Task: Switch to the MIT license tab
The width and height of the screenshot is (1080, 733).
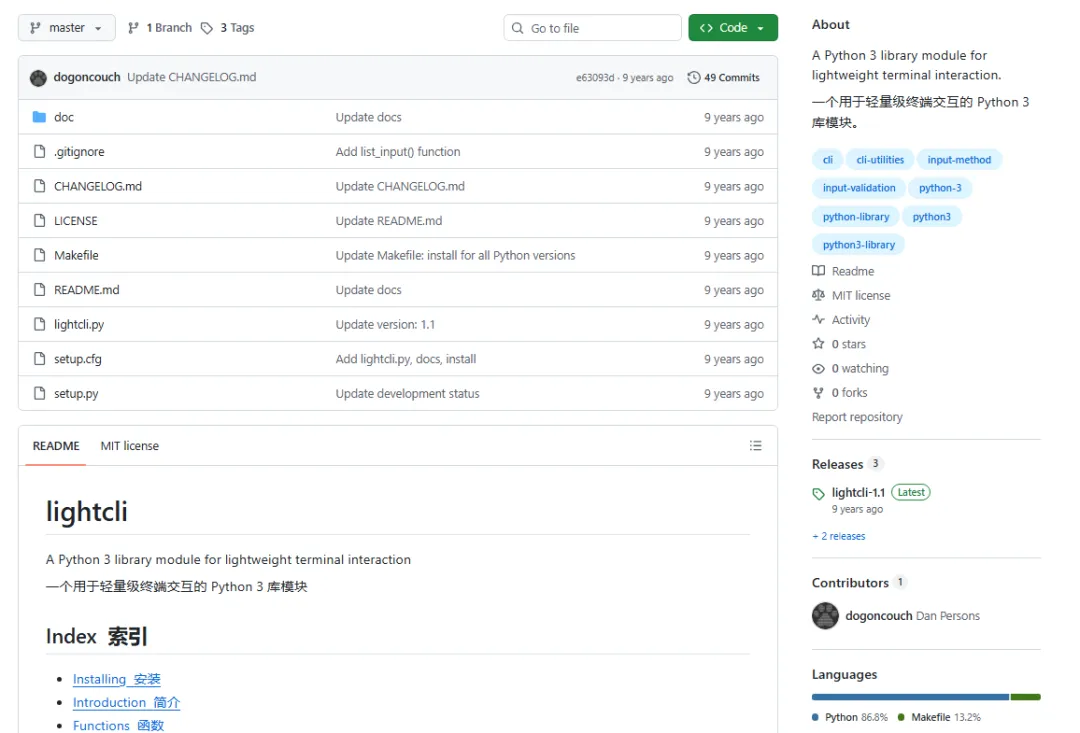Action: pos(129,446)
